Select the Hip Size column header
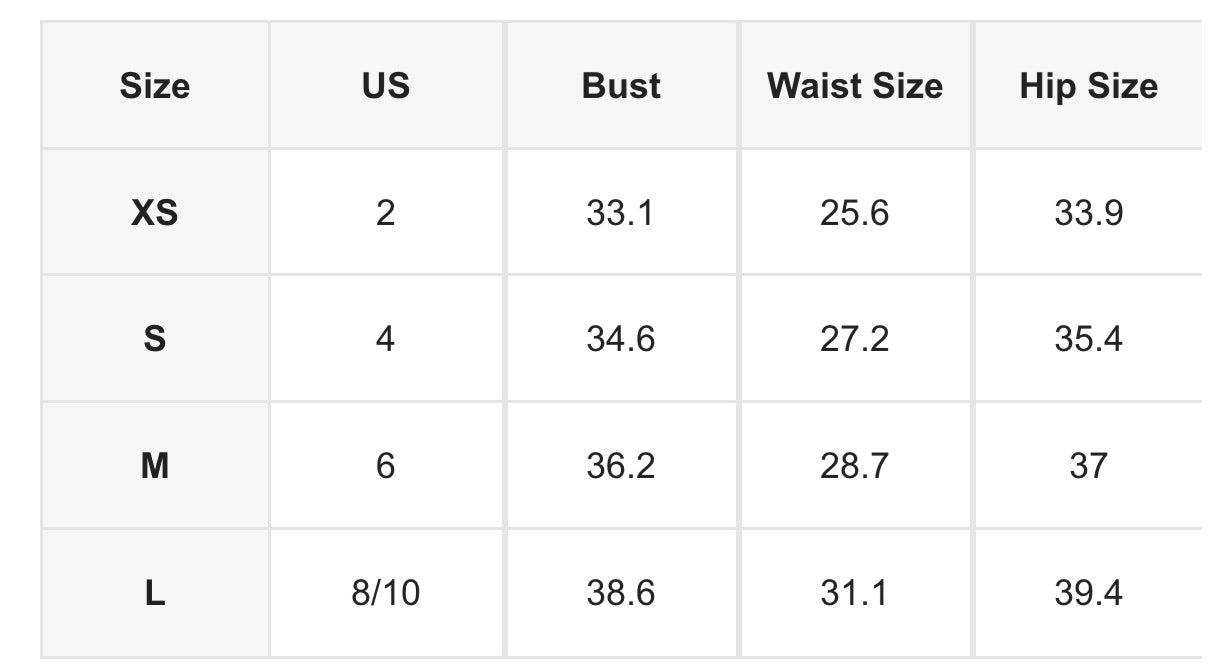Viewport: 1224px width, 666px height. [1088, 86]
